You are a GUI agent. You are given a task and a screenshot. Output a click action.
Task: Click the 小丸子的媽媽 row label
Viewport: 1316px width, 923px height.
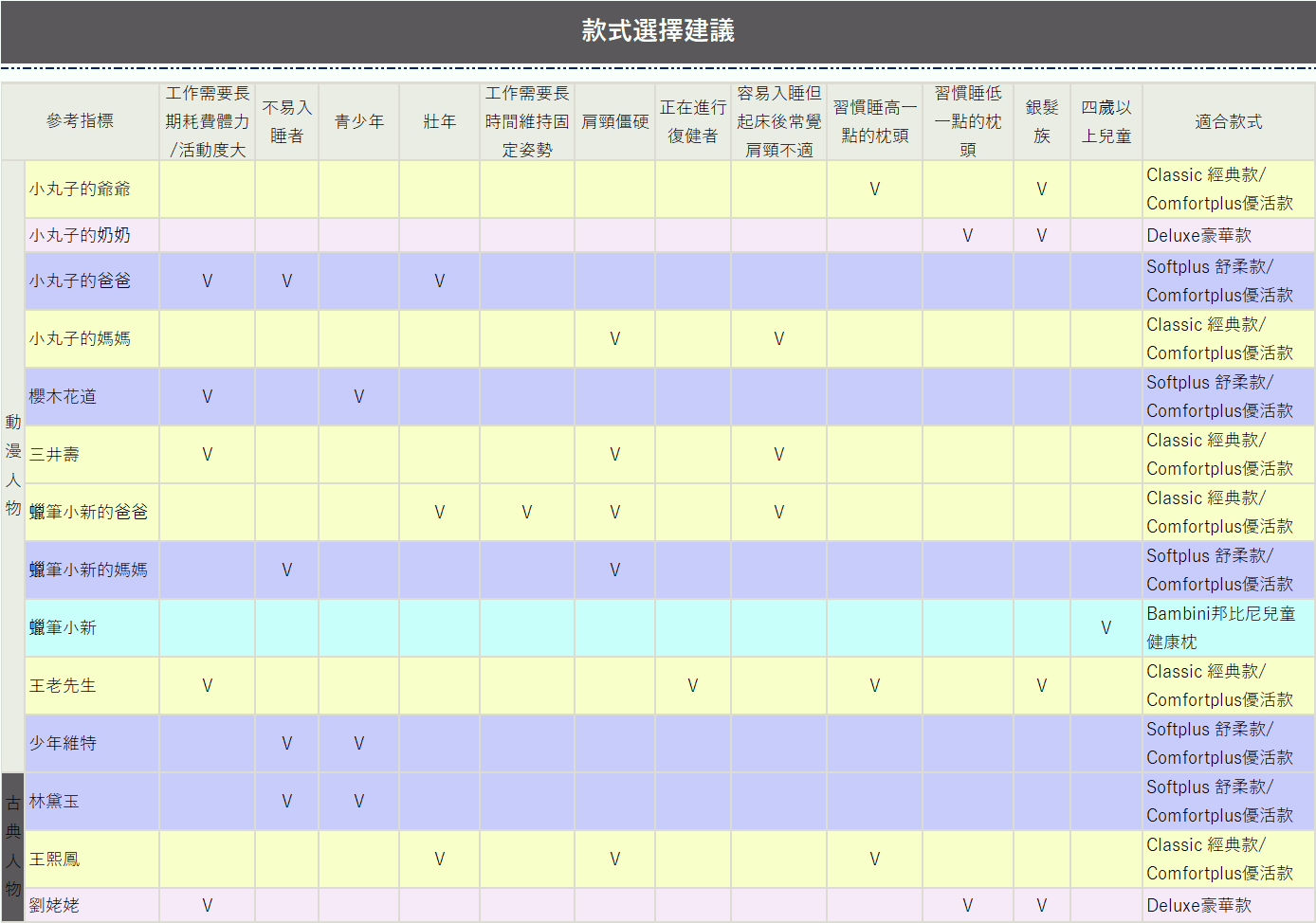pyautogui.click(x=92, y=338)
